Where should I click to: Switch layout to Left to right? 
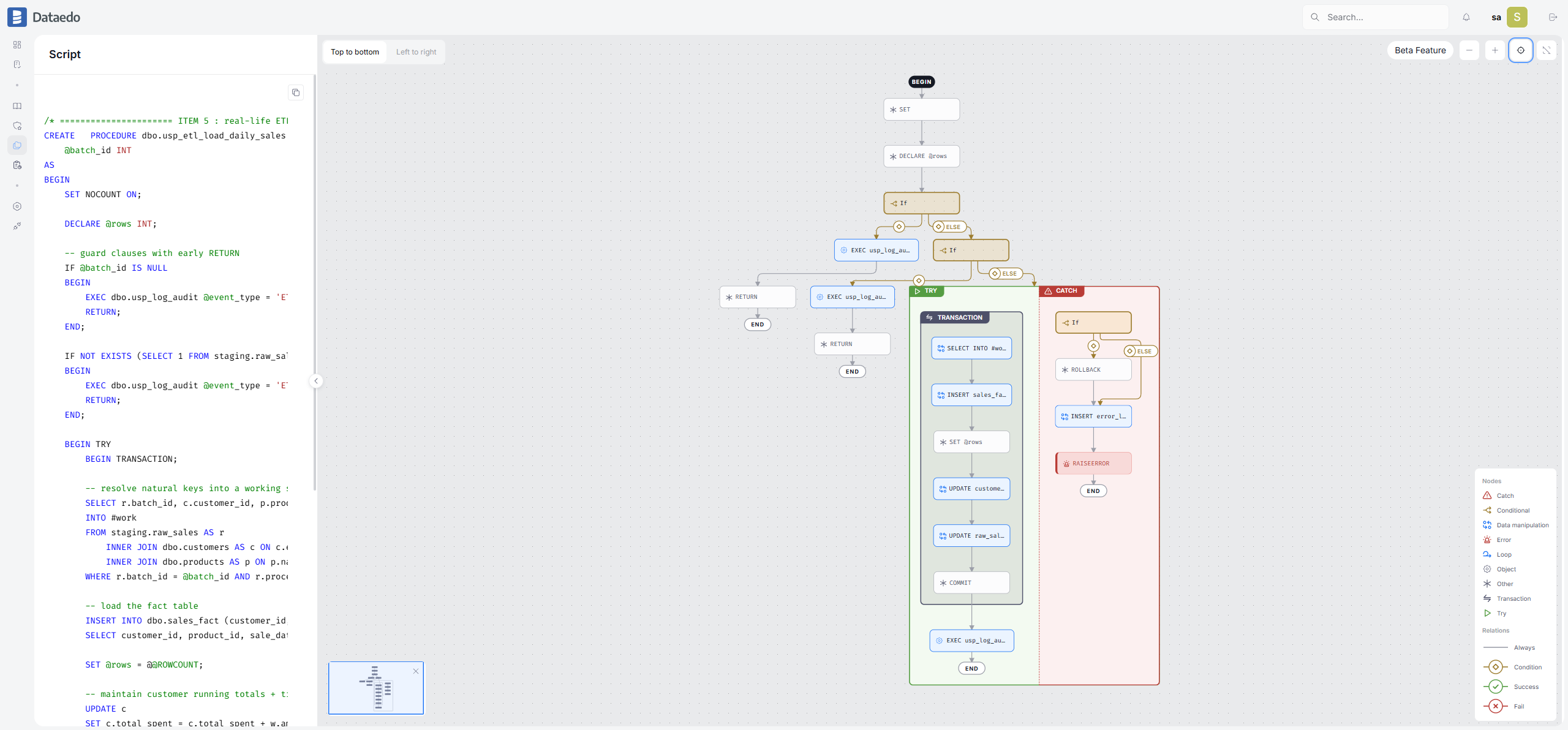(x=416, y=52)
